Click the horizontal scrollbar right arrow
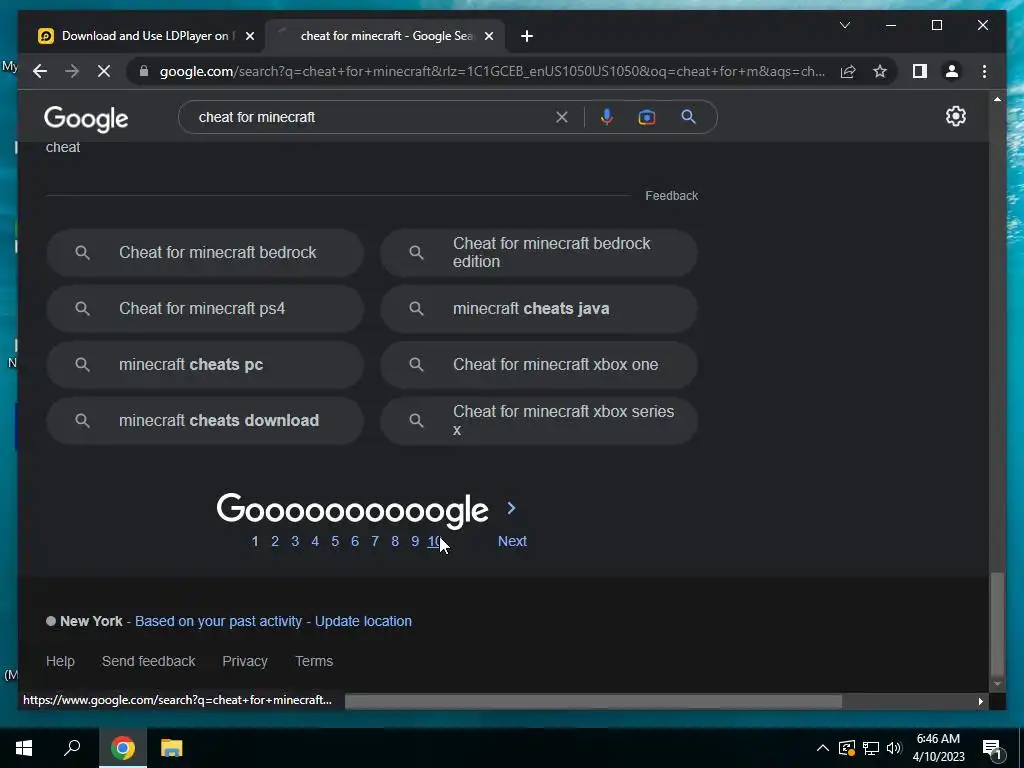The width and height of the screenshot is (1024, 768). coord(980,701)
